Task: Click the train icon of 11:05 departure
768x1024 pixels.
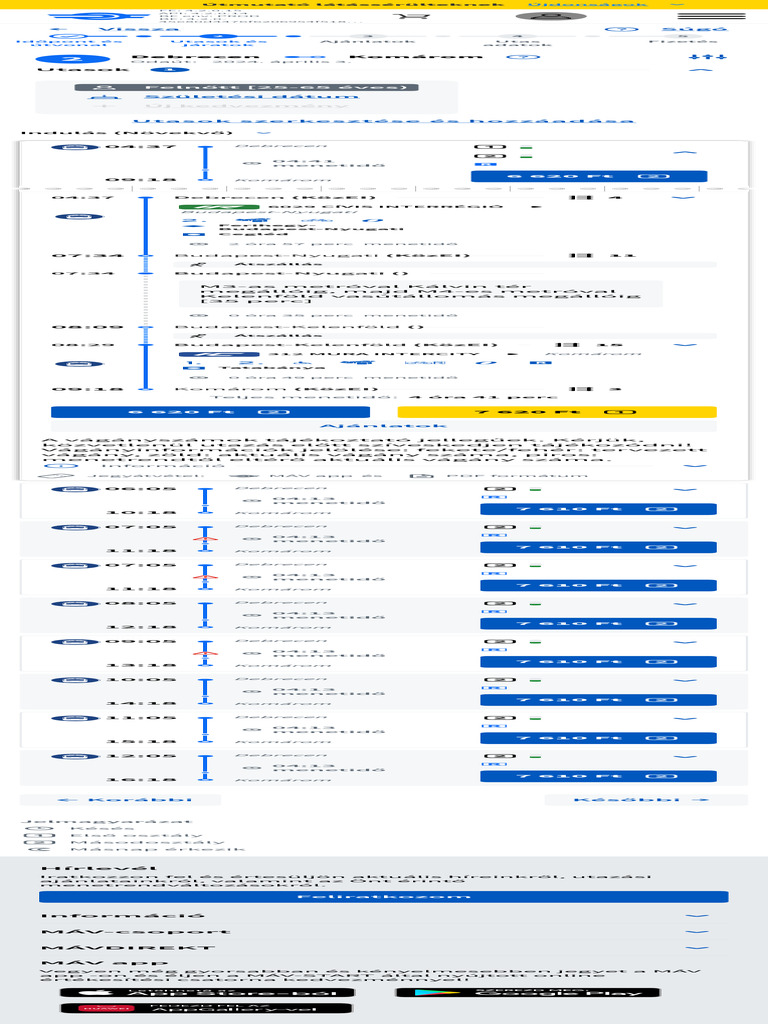Action: (75, 718)
